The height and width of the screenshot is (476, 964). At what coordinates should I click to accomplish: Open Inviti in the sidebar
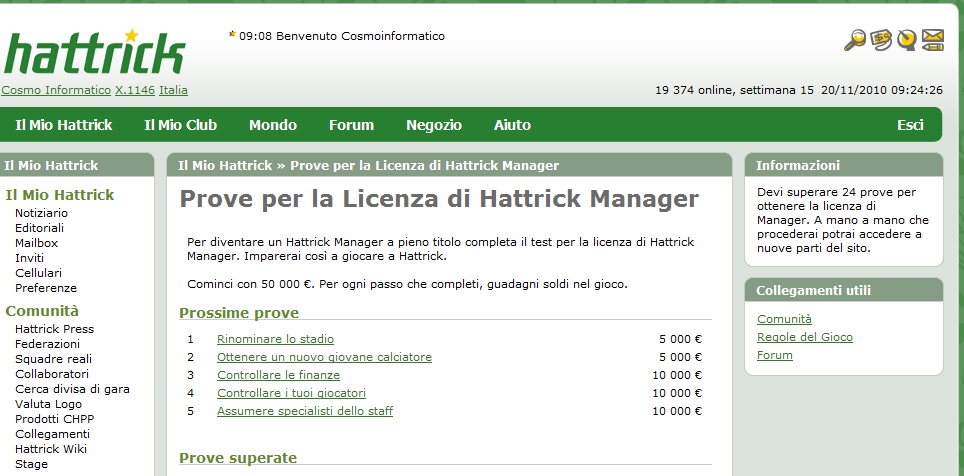[30, 258]
